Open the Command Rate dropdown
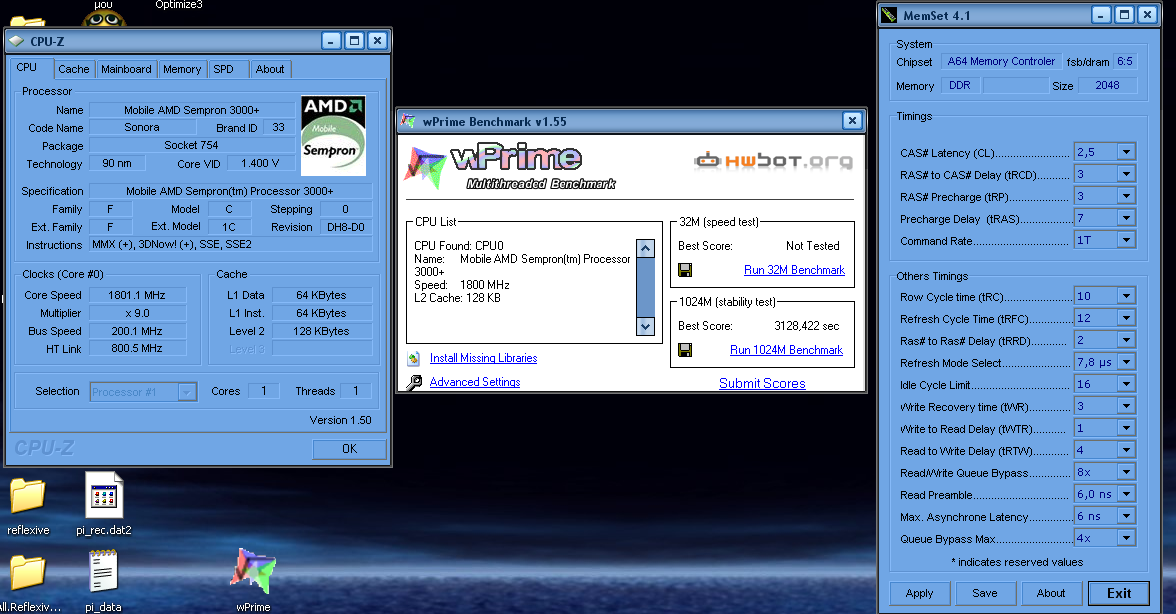The width and height of the screenshot is (1176, 614). pyautogui.click(x=1126, y=240)
